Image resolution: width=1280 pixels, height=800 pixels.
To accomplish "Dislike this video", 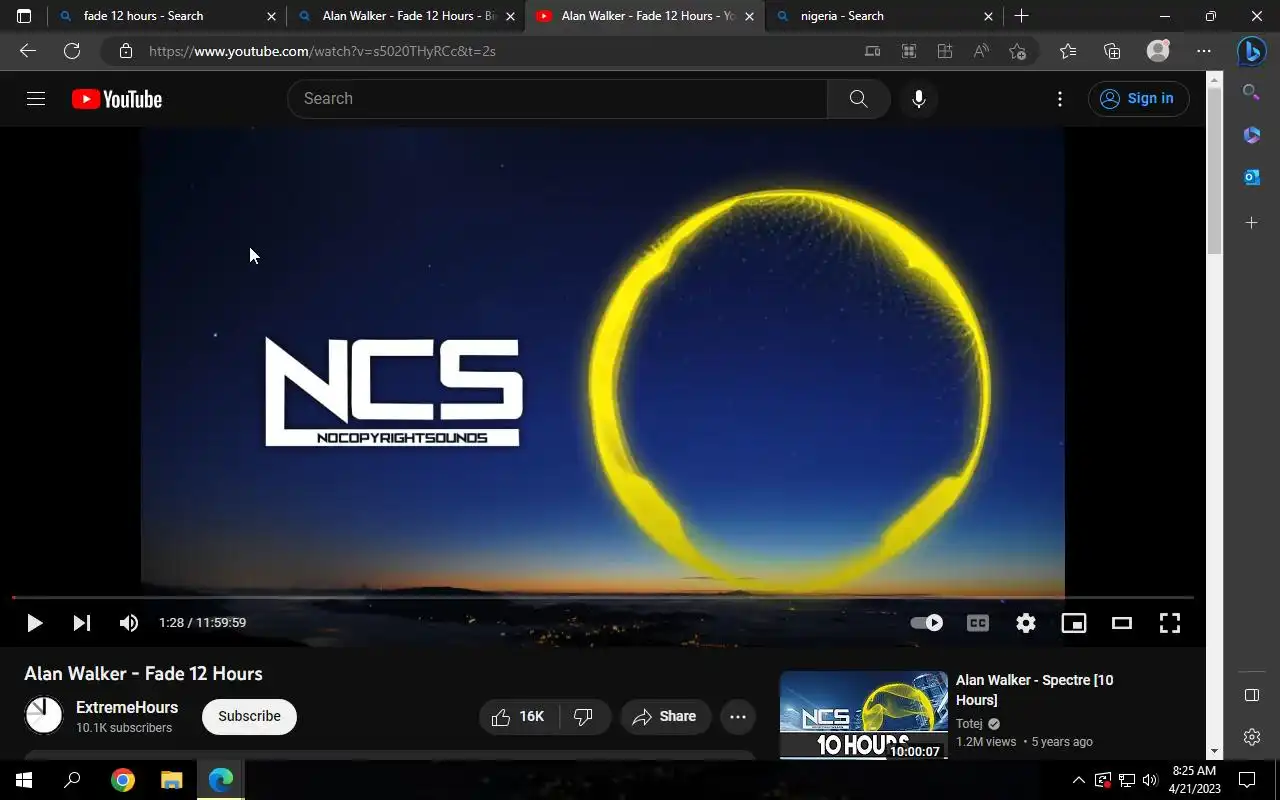I will [584, 716].
